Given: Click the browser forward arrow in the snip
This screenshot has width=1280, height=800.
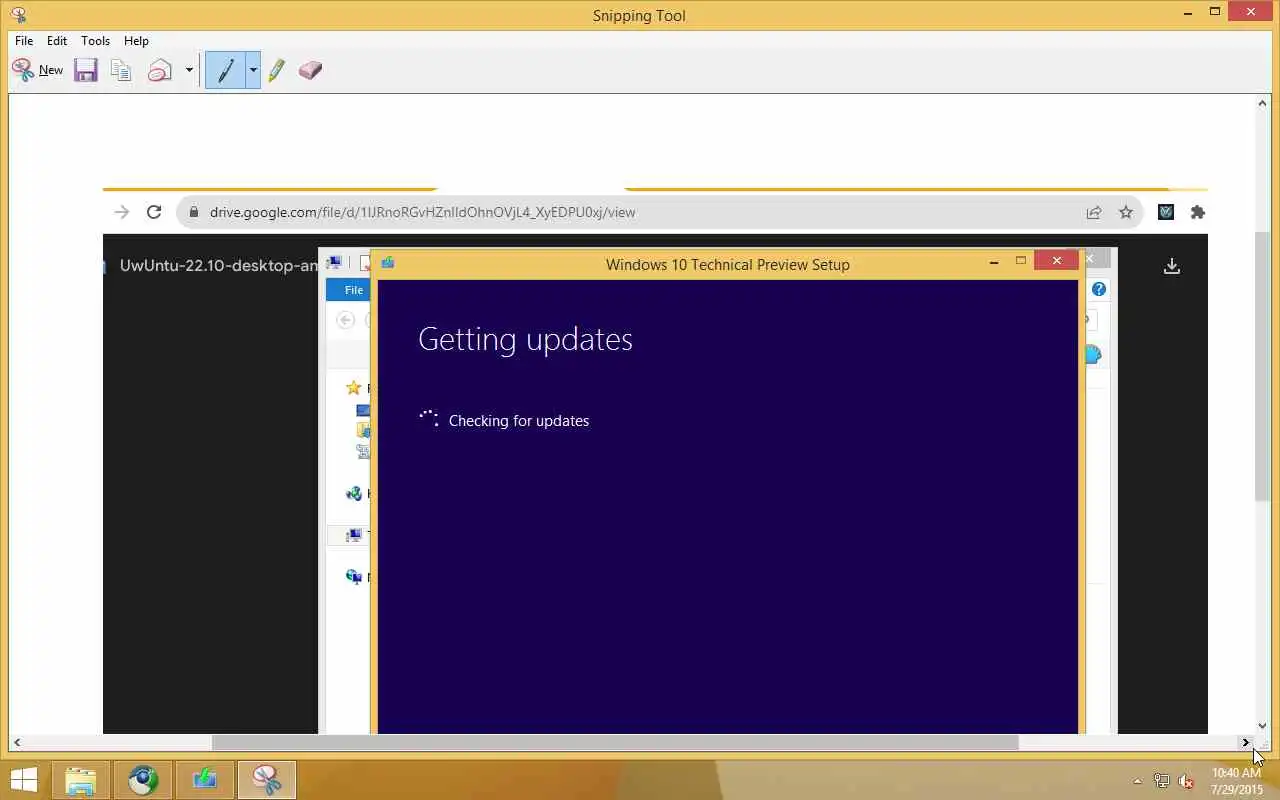Looking at the screenshot, I should [122, 212].
